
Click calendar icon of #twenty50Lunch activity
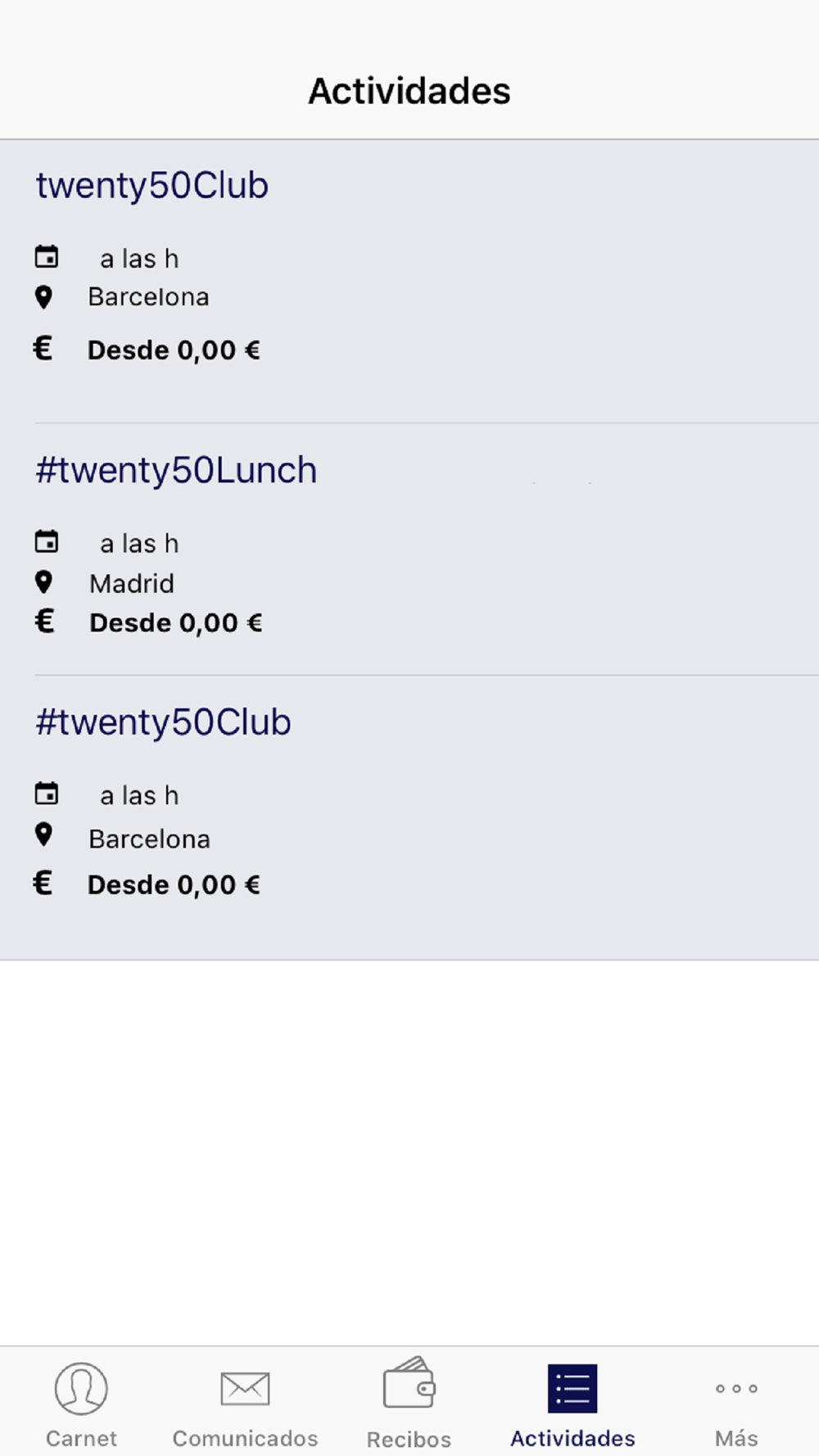[x=47, y=541]
